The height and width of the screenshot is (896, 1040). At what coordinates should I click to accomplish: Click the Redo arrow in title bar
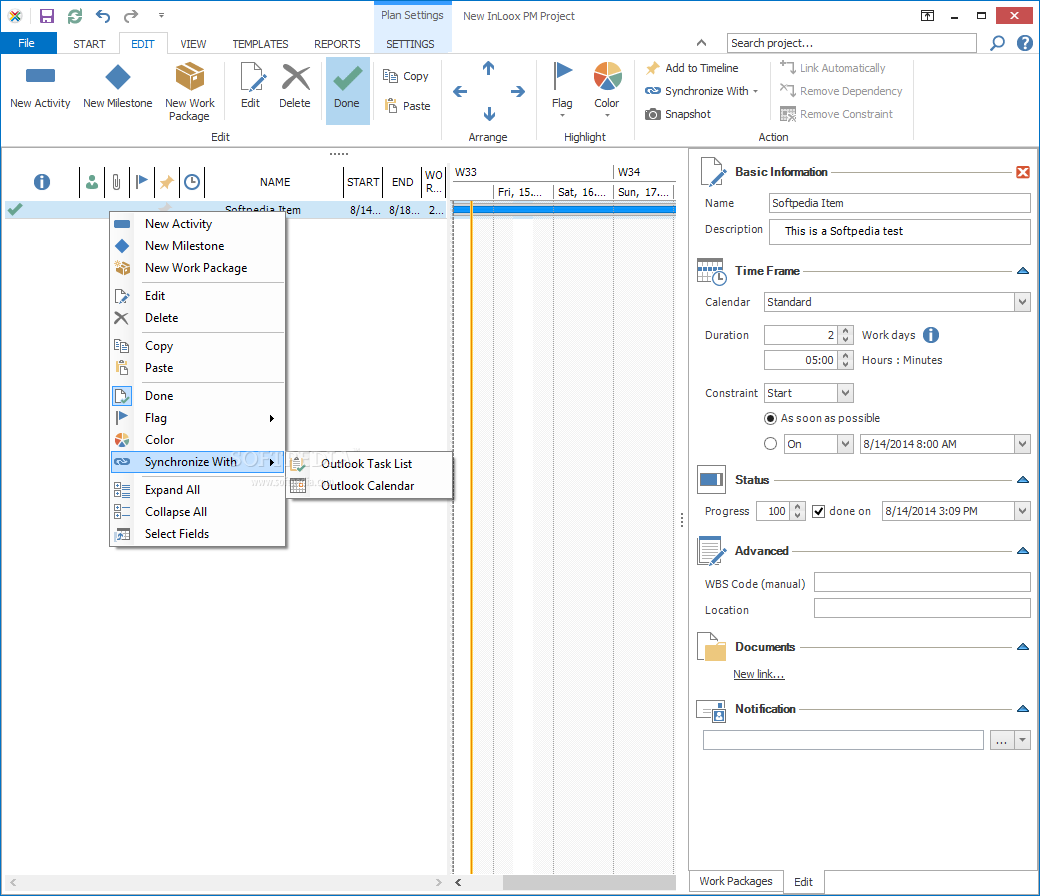(x=131, y=15)
